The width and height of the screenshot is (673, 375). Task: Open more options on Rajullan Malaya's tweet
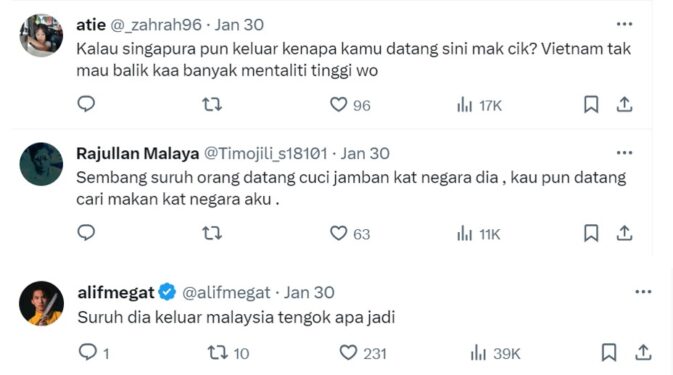[624, 153]
